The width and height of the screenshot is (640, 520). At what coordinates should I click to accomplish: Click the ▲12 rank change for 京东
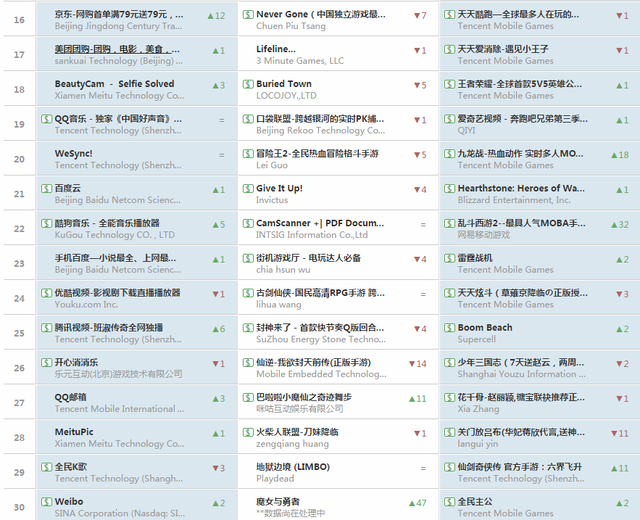tap(216, 16)
